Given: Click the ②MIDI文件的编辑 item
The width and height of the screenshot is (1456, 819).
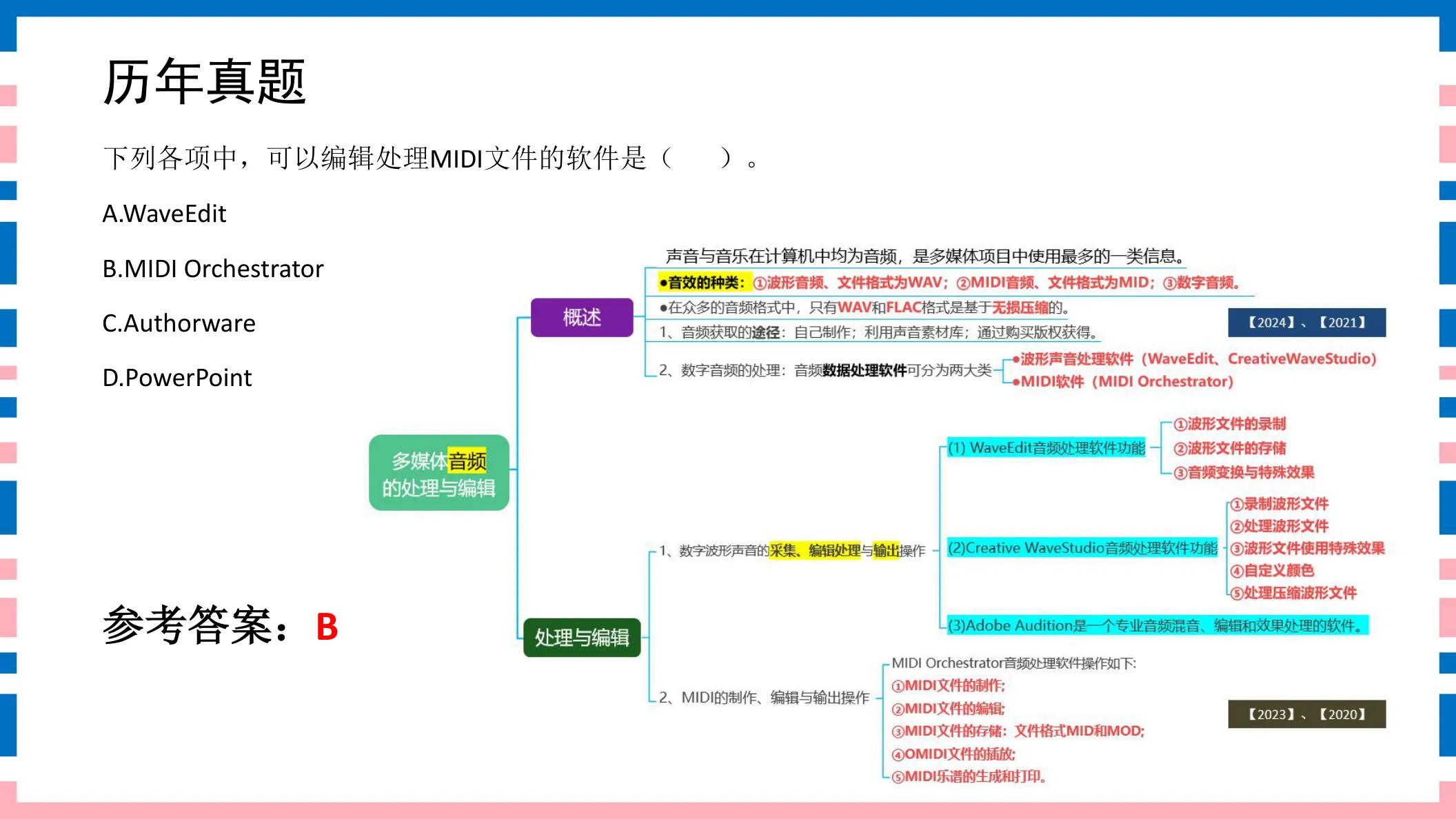Looking at the screenshot, I should (x=948, y=708).
